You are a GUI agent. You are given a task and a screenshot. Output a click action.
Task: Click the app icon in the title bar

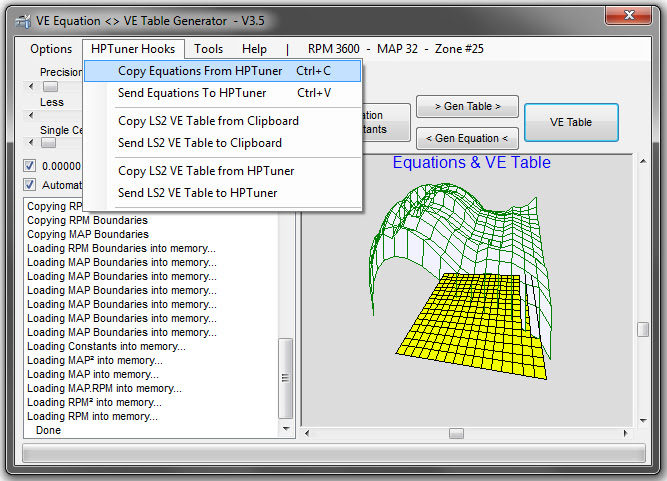pyautogui.click(x=23, y=20)
